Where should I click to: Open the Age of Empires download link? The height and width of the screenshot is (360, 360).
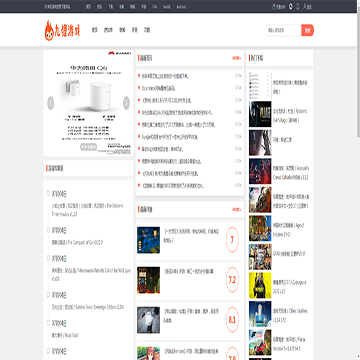point(289,230)
